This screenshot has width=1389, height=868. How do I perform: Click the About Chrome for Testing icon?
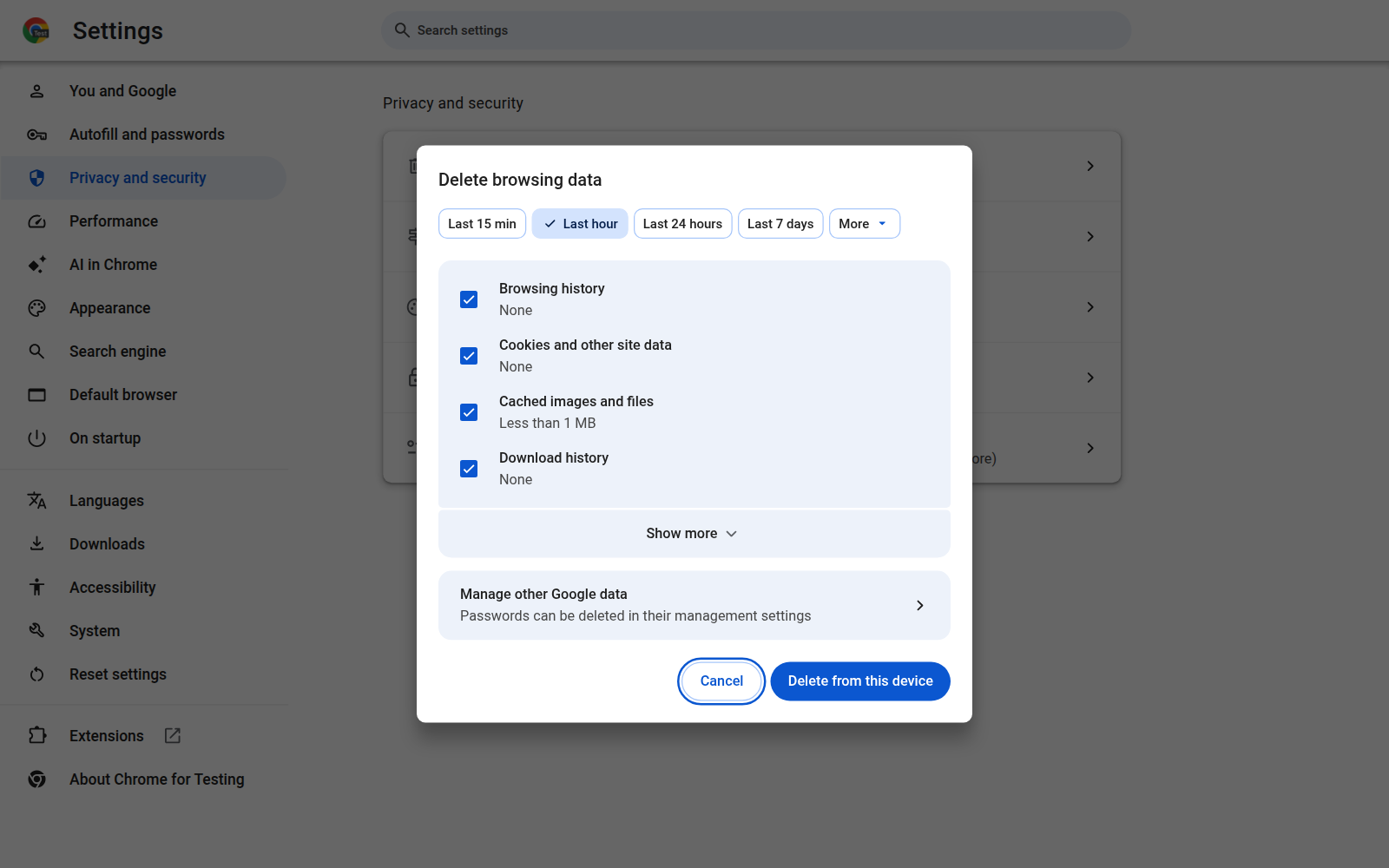[x=36, y=779]
